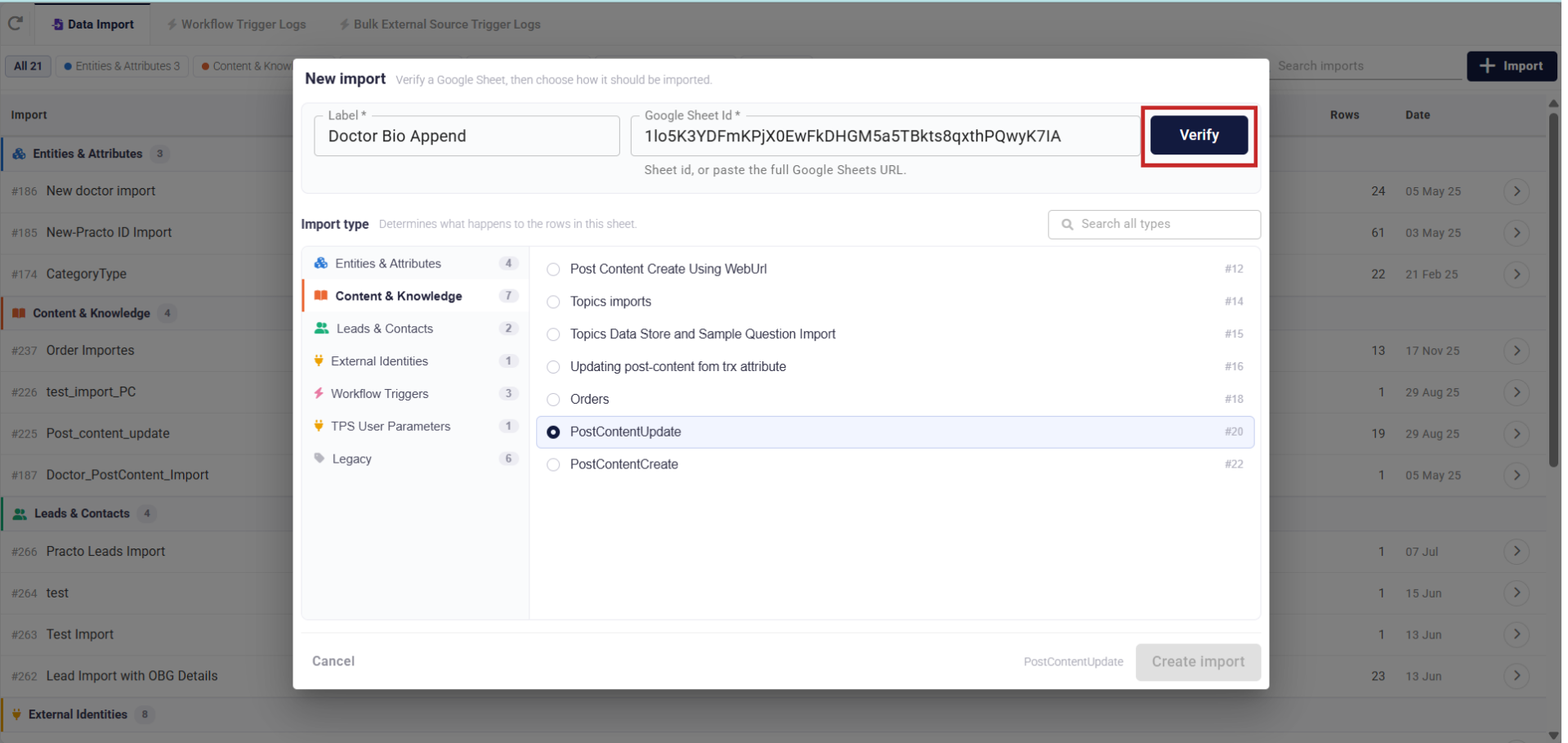Open row arrow for CategoryType import
The image size is (1568, 743).
tap(1517, 275)
